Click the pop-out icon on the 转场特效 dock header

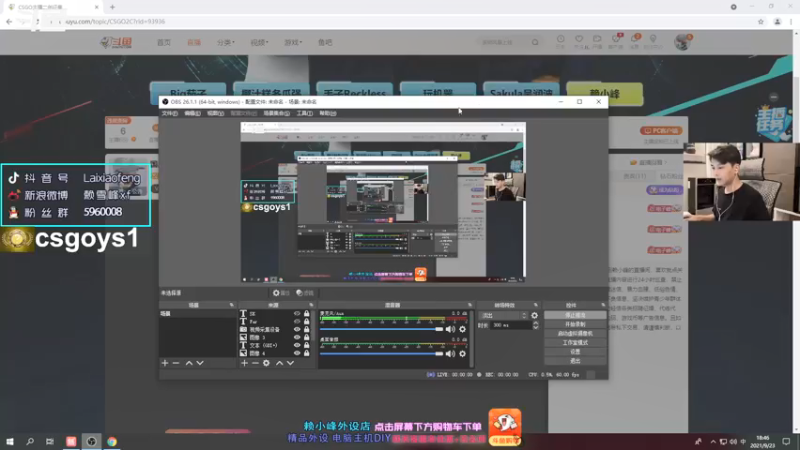pos(536,305)
